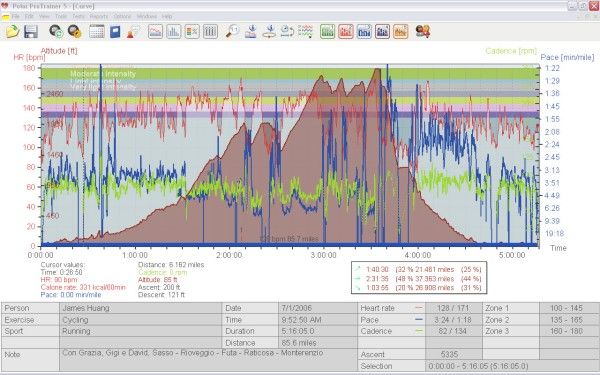Click the 3:00:00 mark on time axis
This screenshot has width=600, height=375.
coord(323,255)
